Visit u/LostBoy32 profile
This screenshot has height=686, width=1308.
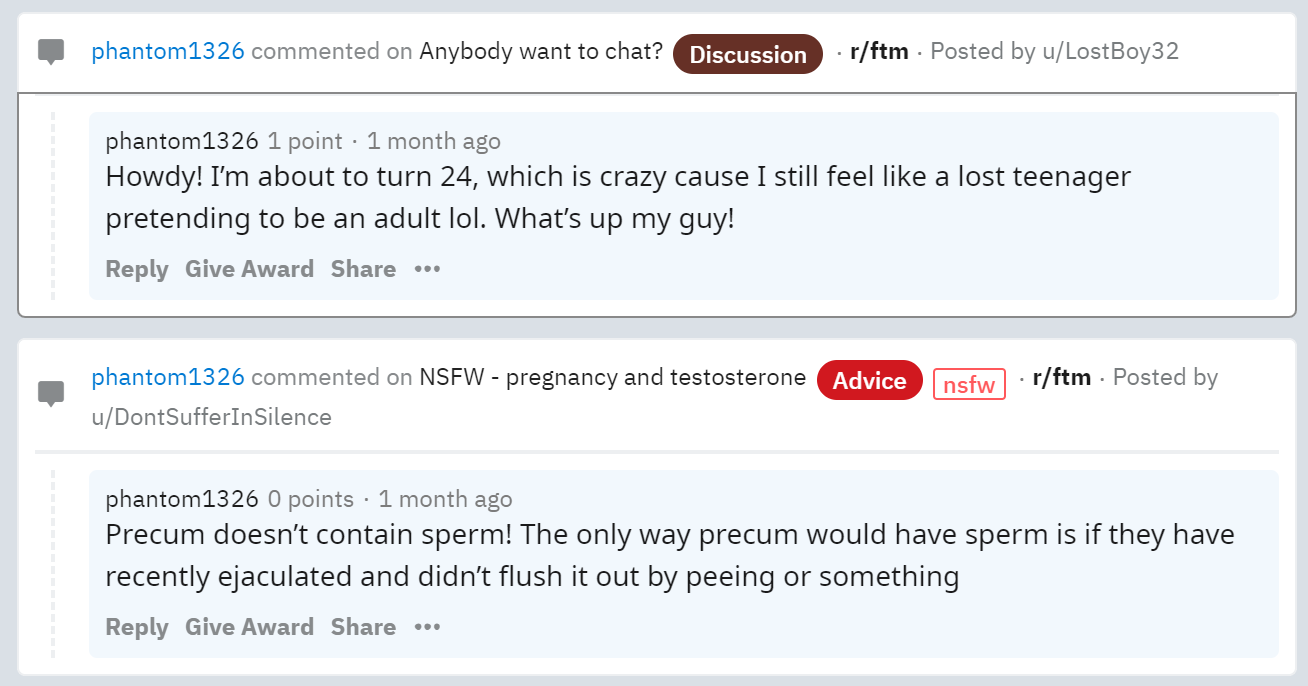coord(1110,51)
